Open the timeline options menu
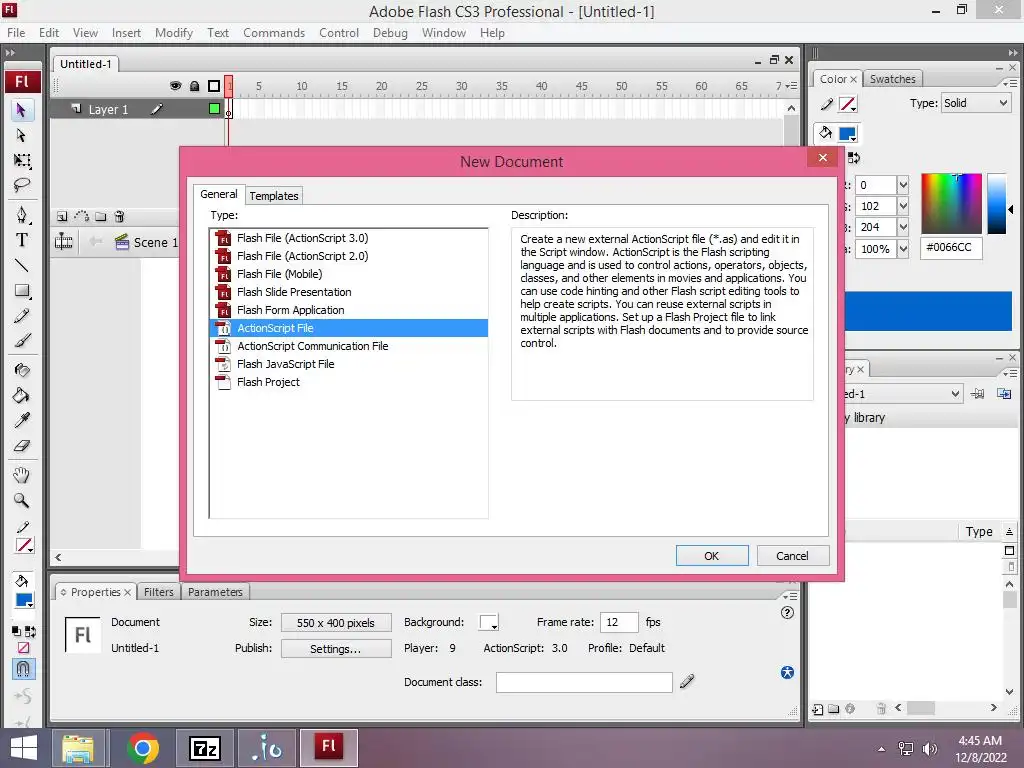 tap(791, 86)
